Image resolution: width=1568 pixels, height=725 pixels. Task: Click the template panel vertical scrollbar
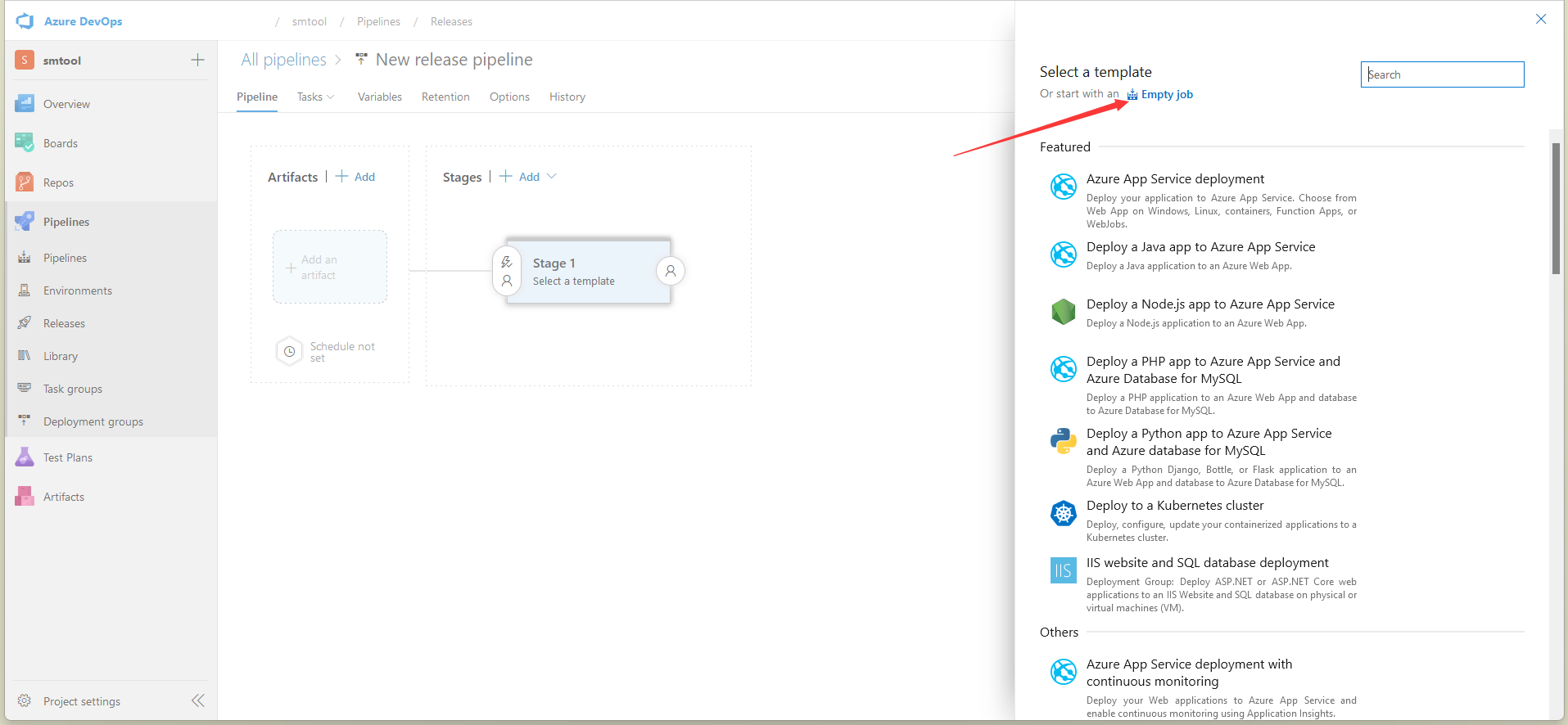[x=1556, y=209]
